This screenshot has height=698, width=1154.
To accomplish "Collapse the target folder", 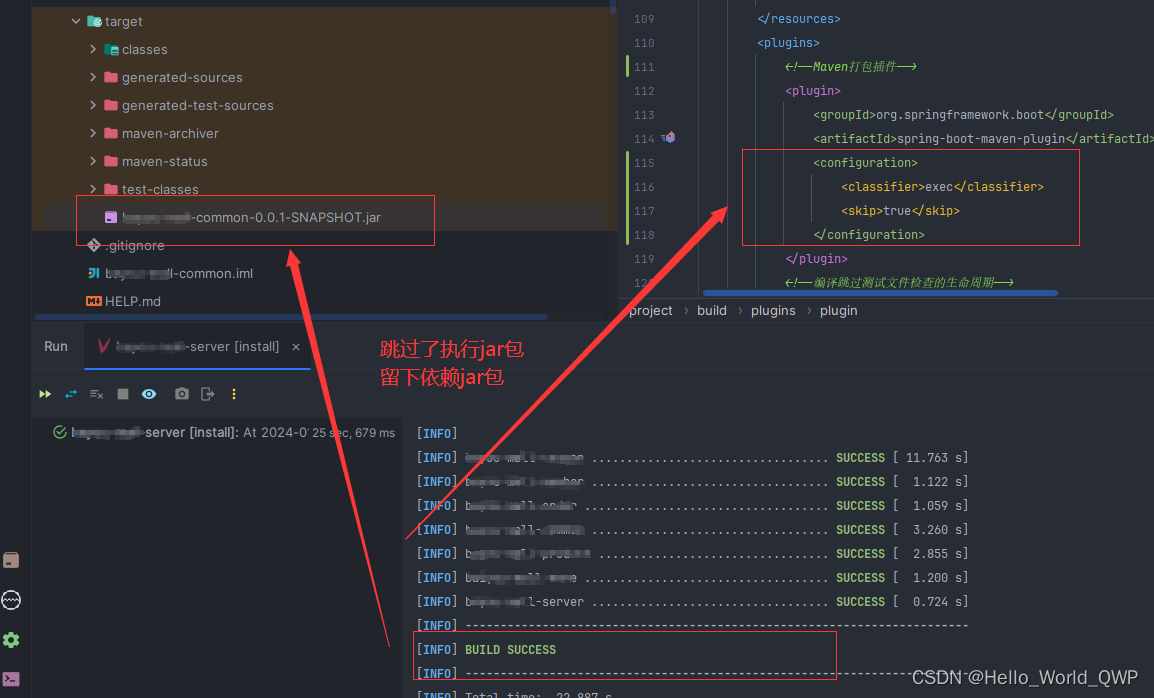I will tap(75, 20).
